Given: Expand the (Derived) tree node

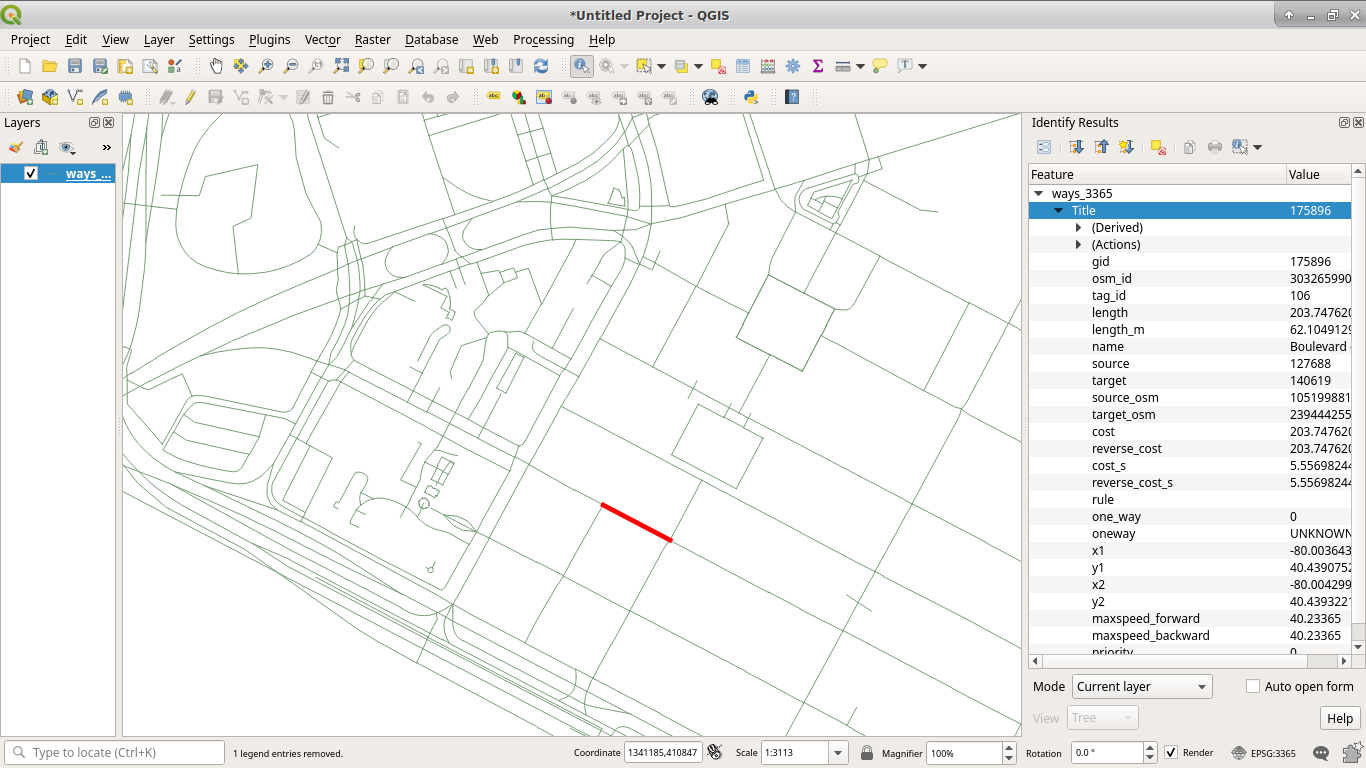Looking at the screenshot, I should pos(1078,228).
